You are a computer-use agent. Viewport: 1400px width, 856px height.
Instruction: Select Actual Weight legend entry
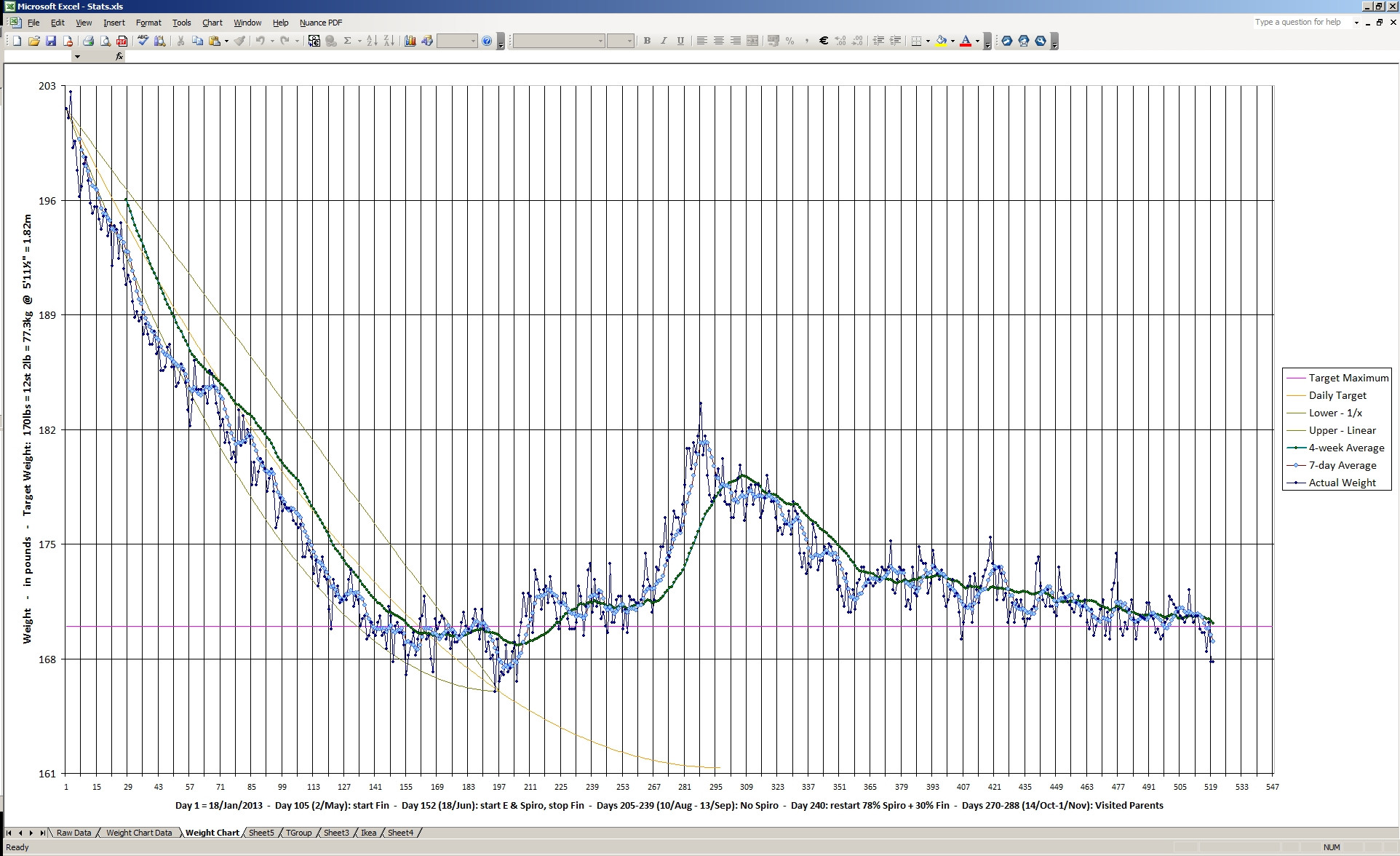(x=1332, y=483)
